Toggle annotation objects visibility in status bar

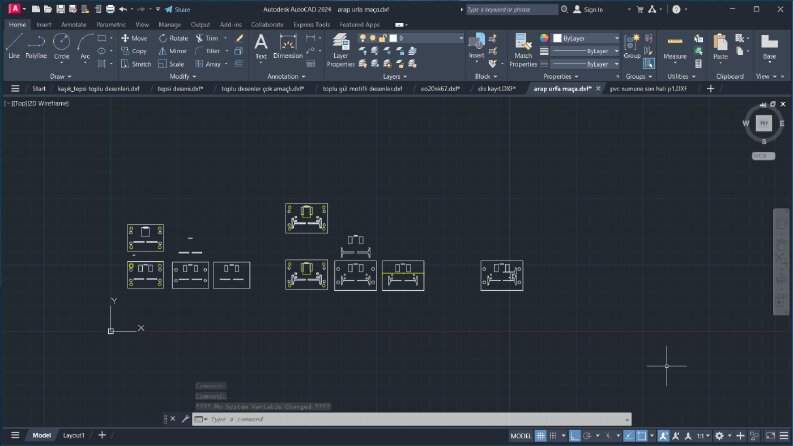click(664, 435)
